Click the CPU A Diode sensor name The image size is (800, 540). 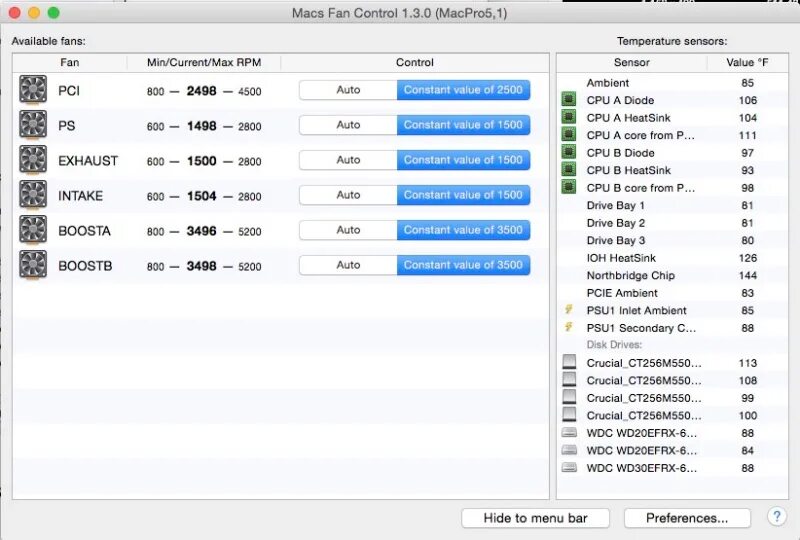(620, 100)
